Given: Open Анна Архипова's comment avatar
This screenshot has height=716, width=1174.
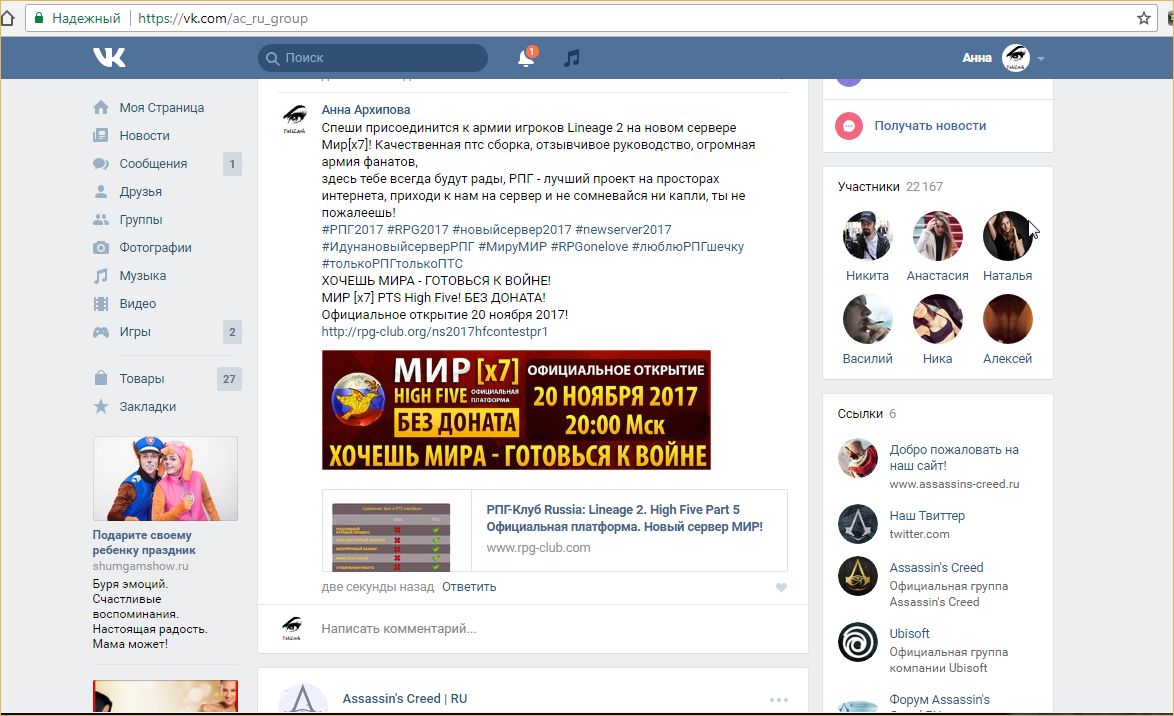Looking at the screenshot, I should [294, 118].
